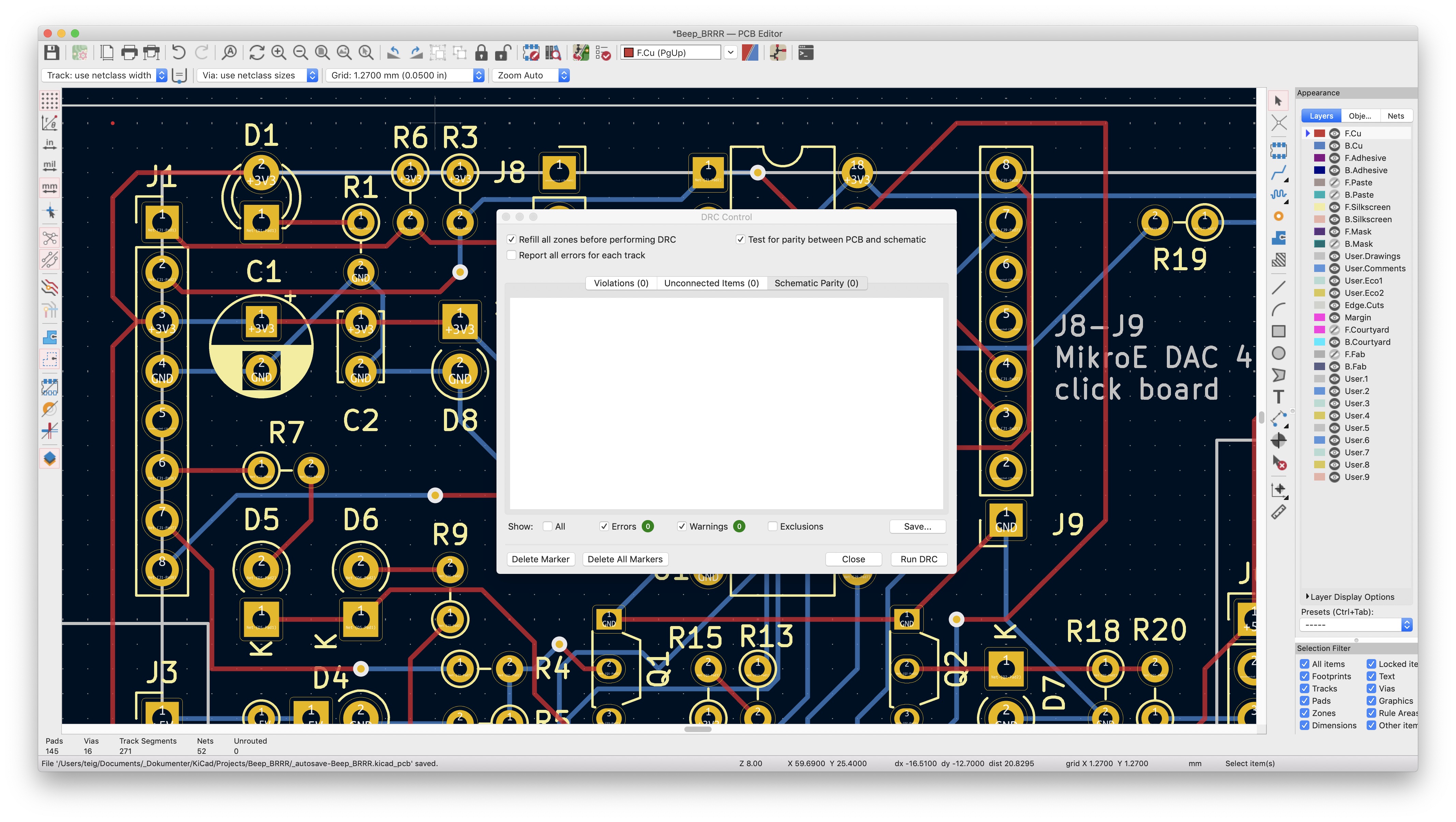This screenshot has height=822, width=1456.
Task: Click Save... to export DRC report
Action: [917, 527]
